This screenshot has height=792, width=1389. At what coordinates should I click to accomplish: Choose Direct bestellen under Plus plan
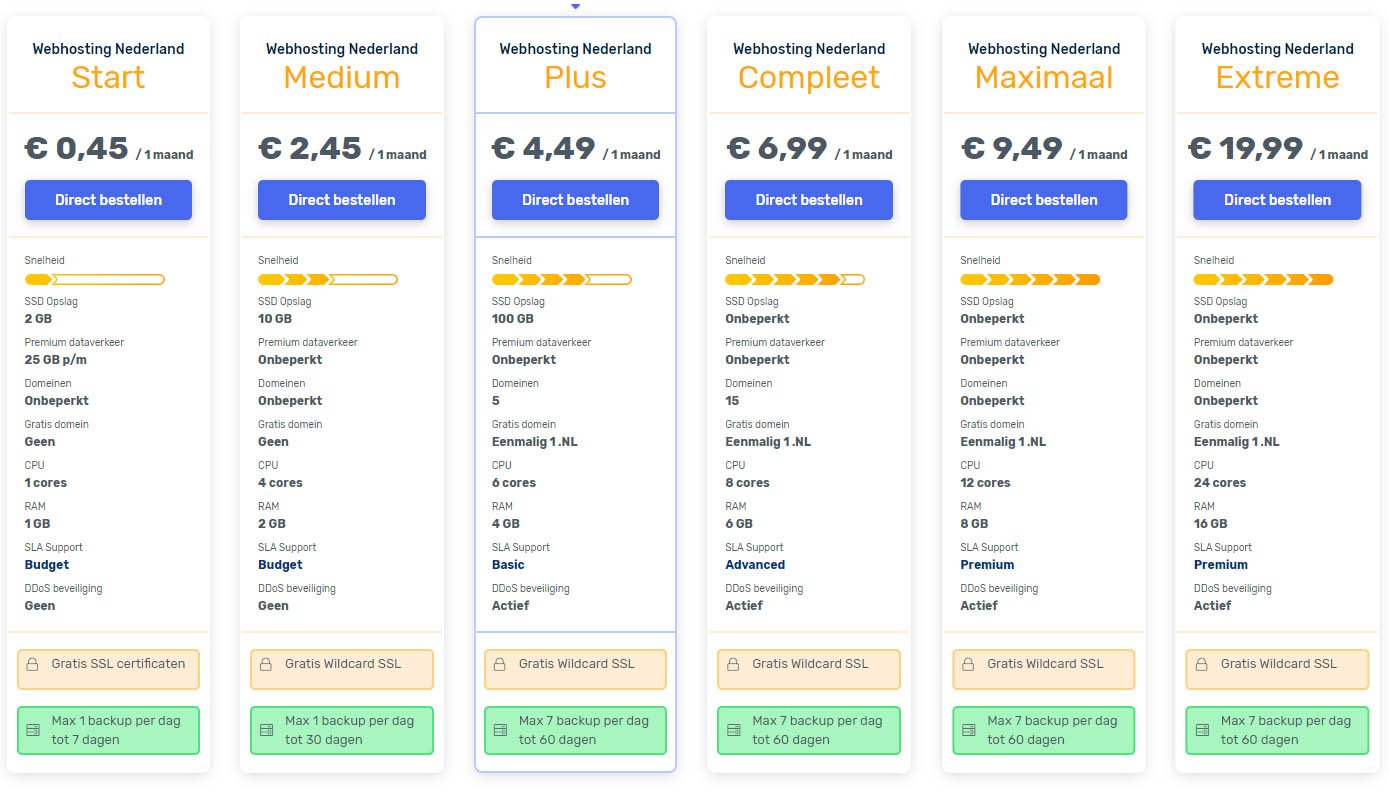click(575, 200)
